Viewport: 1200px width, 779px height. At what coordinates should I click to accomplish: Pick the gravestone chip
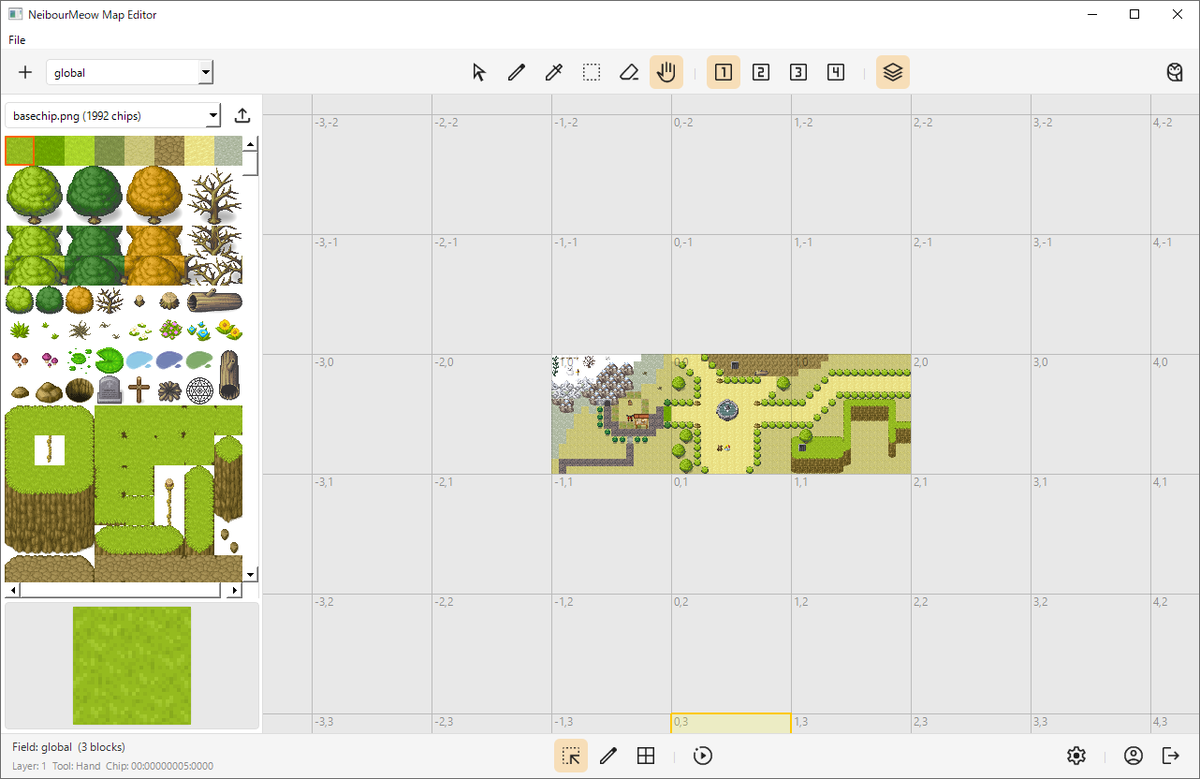pyautogui.click(x=110, y=390)
